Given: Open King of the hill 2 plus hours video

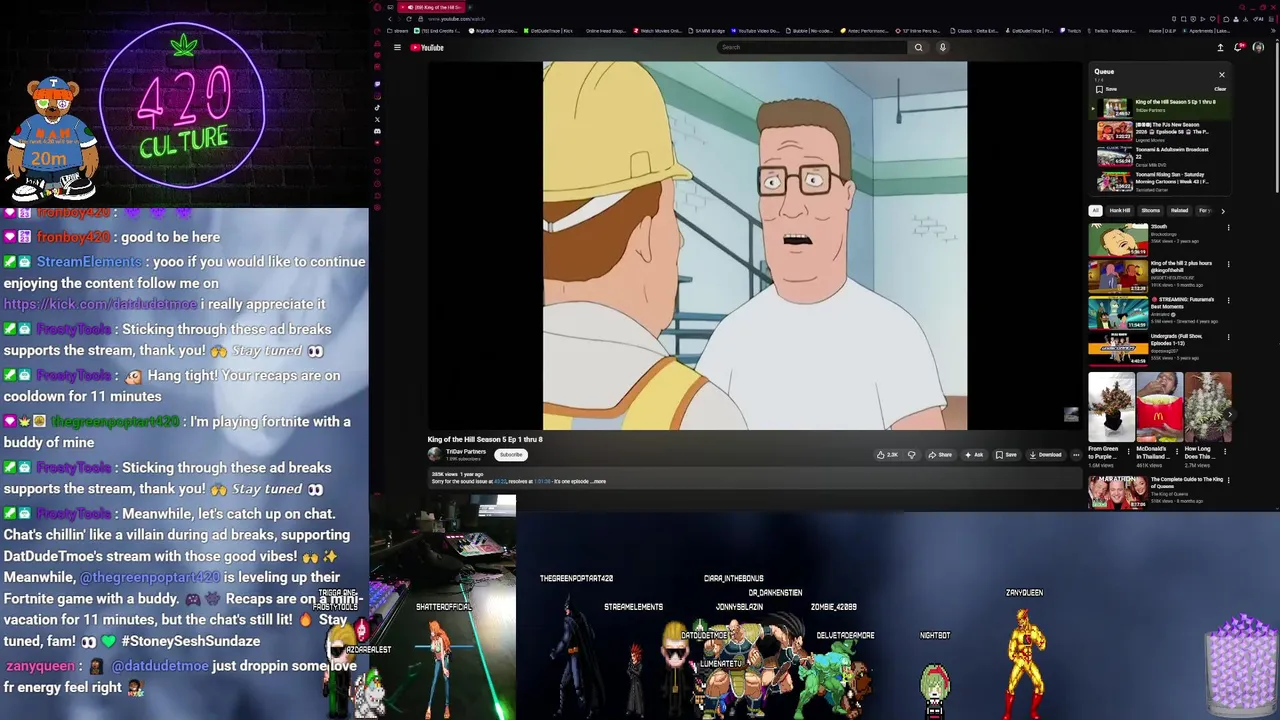Looking at the screenshot, I should point(1118,277).
